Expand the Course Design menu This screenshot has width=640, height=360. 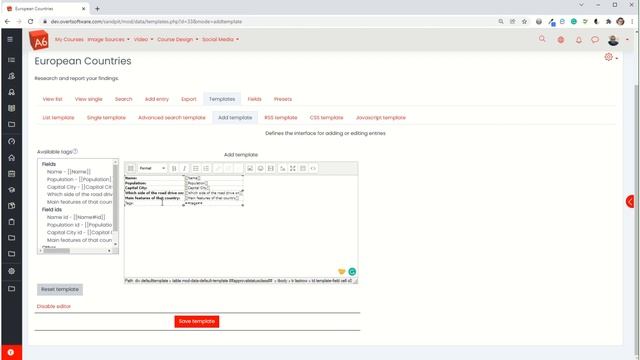178,40
